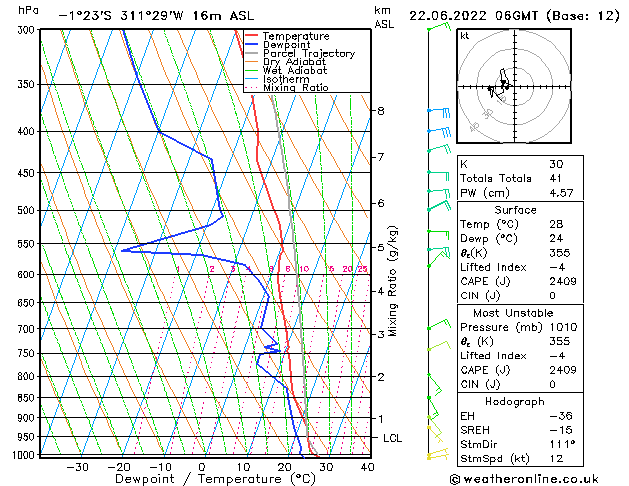The height and width of the screenshot is (486, 629).
Task: Click the "kt" unit label in the hodograph
Action: click(x=465, y=36)
